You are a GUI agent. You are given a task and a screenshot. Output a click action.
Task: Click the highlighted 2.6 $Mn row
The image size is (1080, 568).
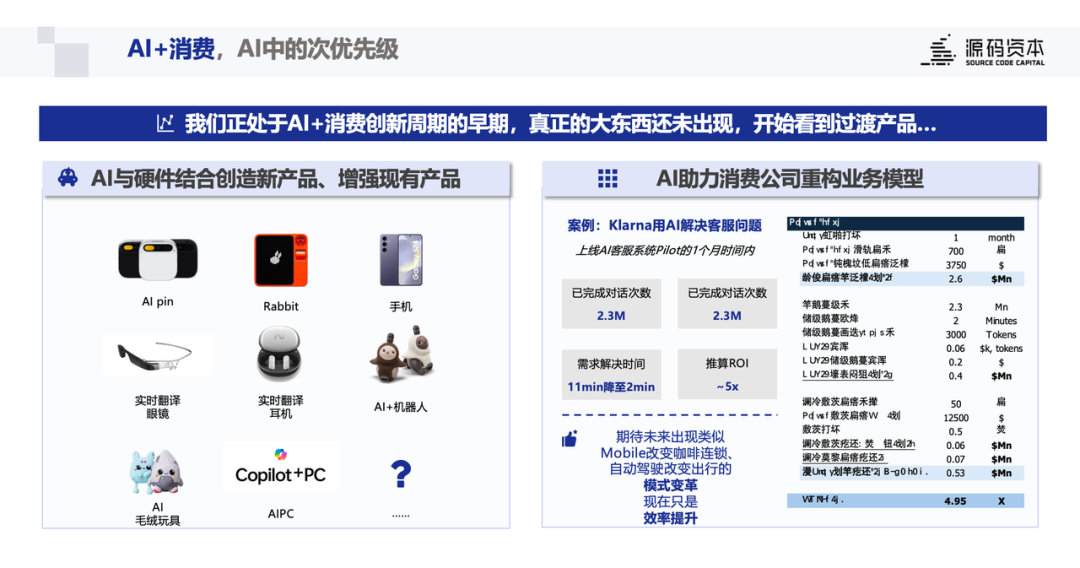[x=911, y=279]
